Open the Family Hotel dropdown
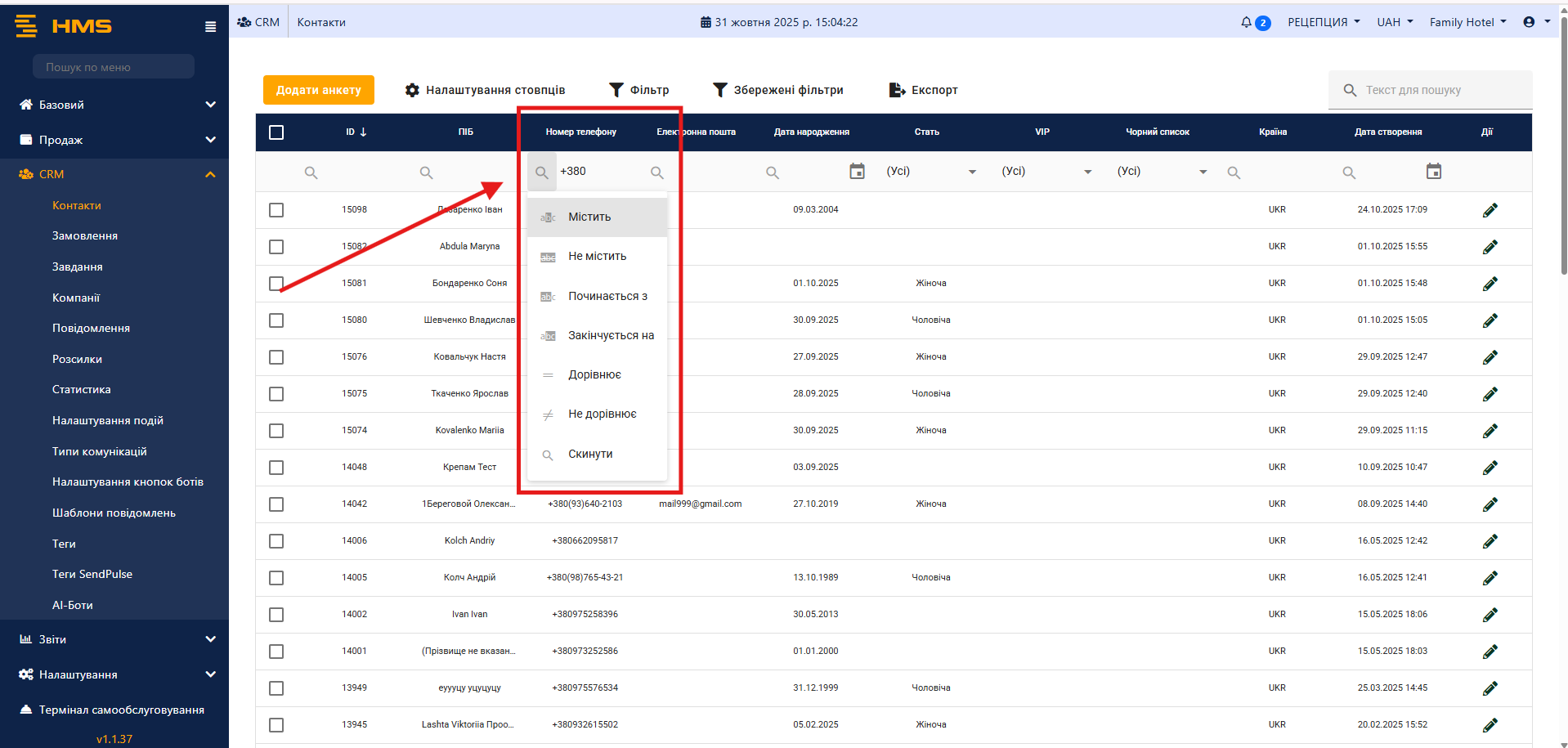Screen dimensions: 1568x748 pos(1467,22)
